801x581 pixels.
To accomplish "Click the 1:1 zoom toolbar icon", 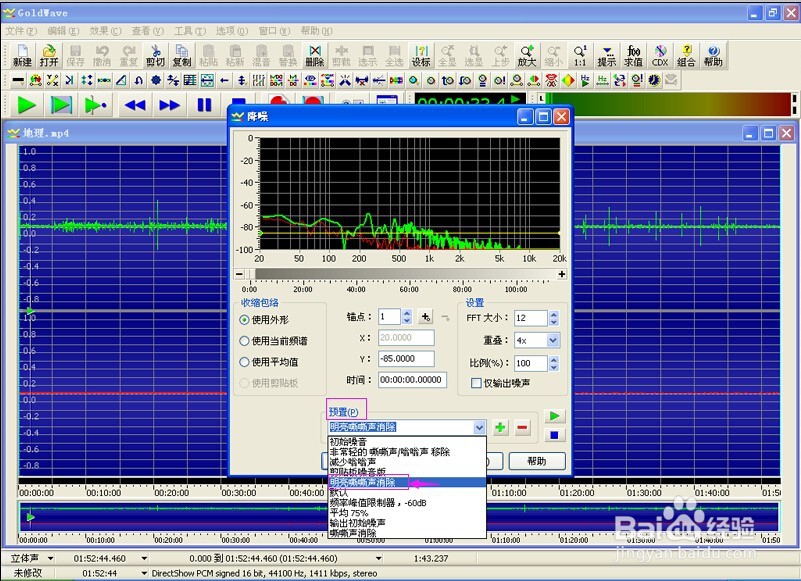I will [580, 55].
